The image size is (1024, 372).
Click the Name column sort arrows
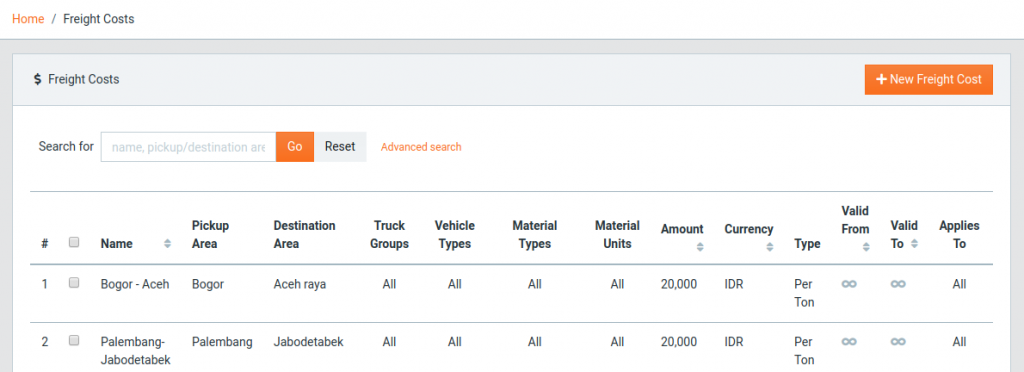(167, 244)
